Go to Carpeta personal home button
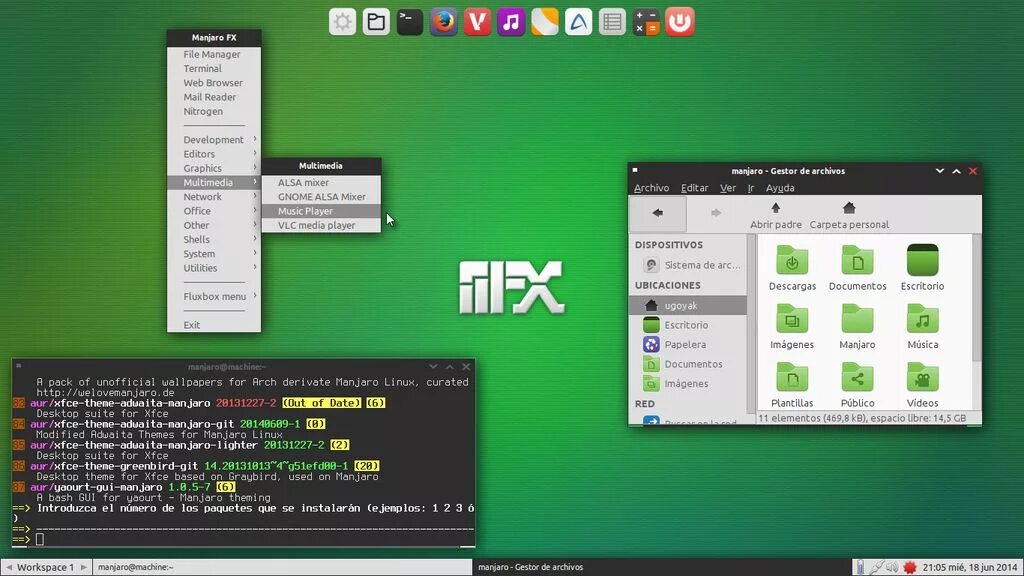The image size is (1024, 576). [849, 215]
